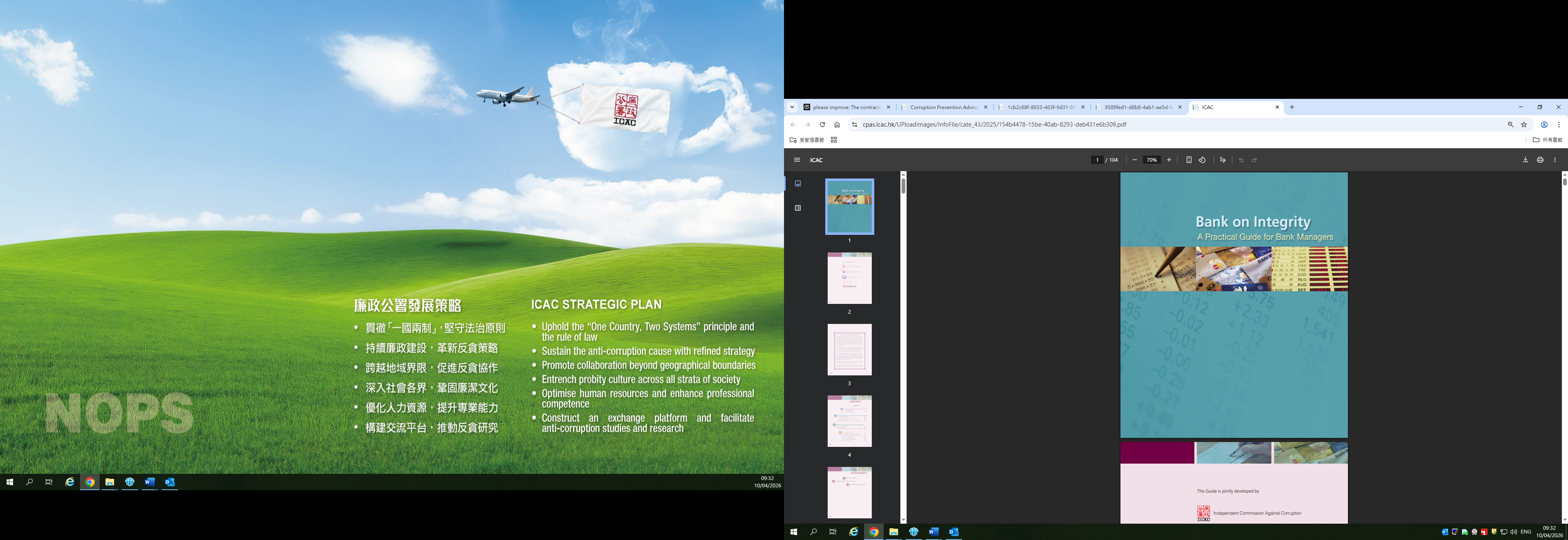The width and height of the screenshot is (1568, 540).
Task: Close the 'please improve' tab
Action: click(888, 107)
